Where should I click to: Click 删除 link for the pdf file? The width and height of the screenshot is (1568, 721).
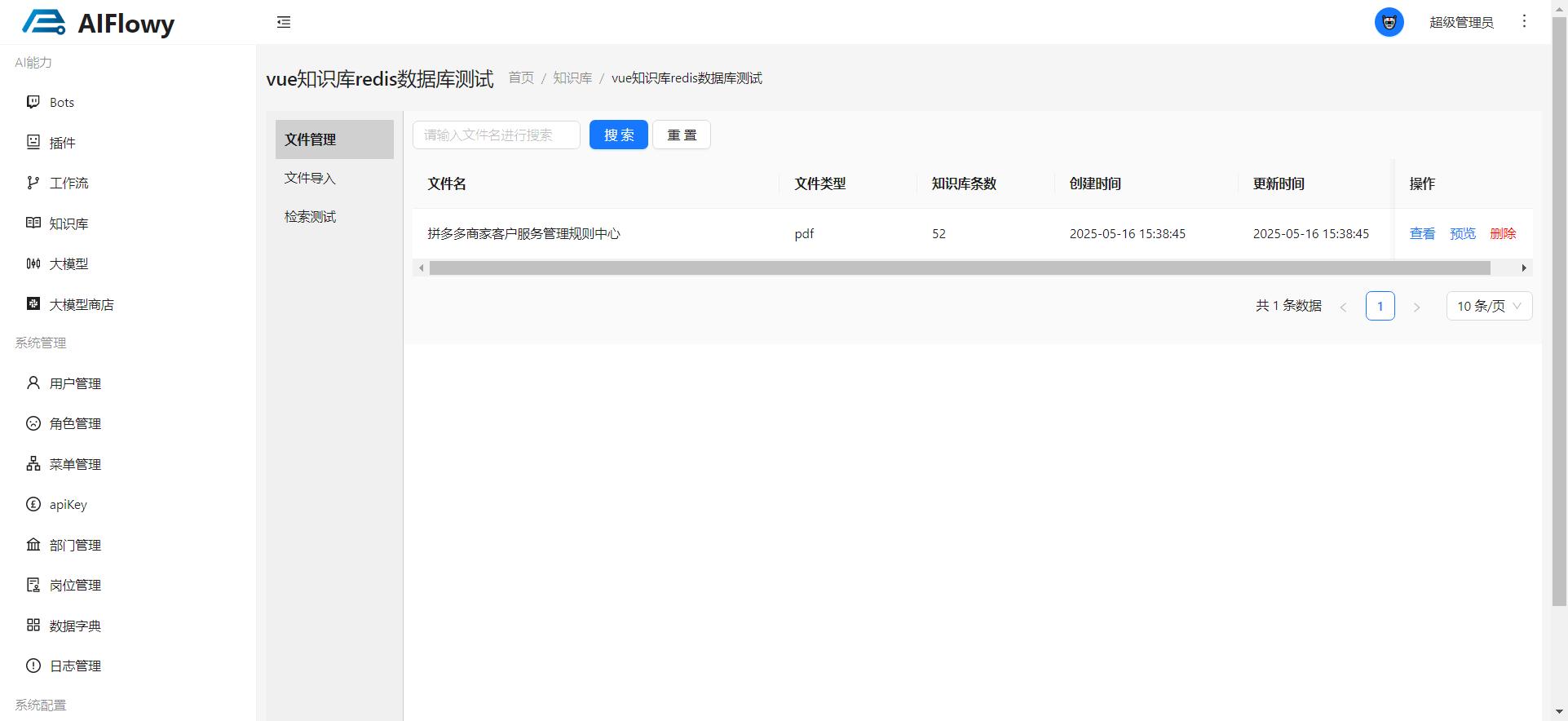point(1503,233)
